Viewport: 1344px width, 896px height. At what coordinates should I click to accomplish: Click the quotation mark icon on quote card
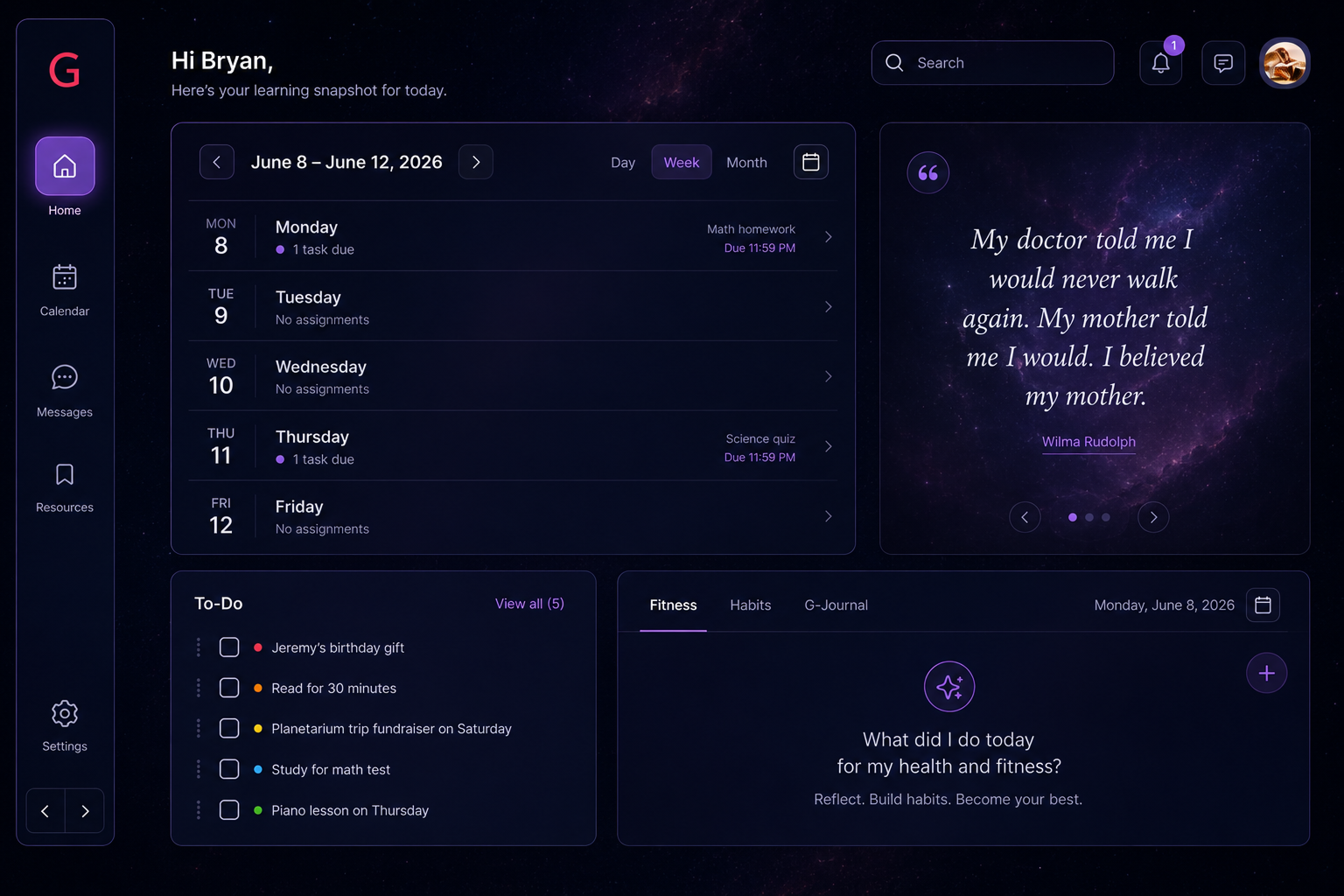[x=928, y=172]
